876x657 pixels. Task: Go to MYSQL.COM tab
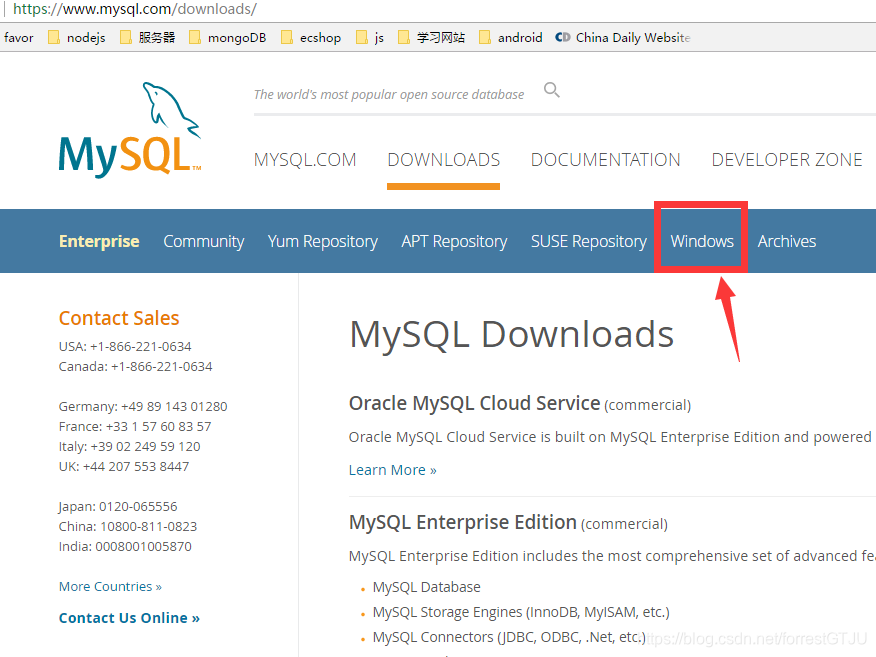click(x=305, y=160)
